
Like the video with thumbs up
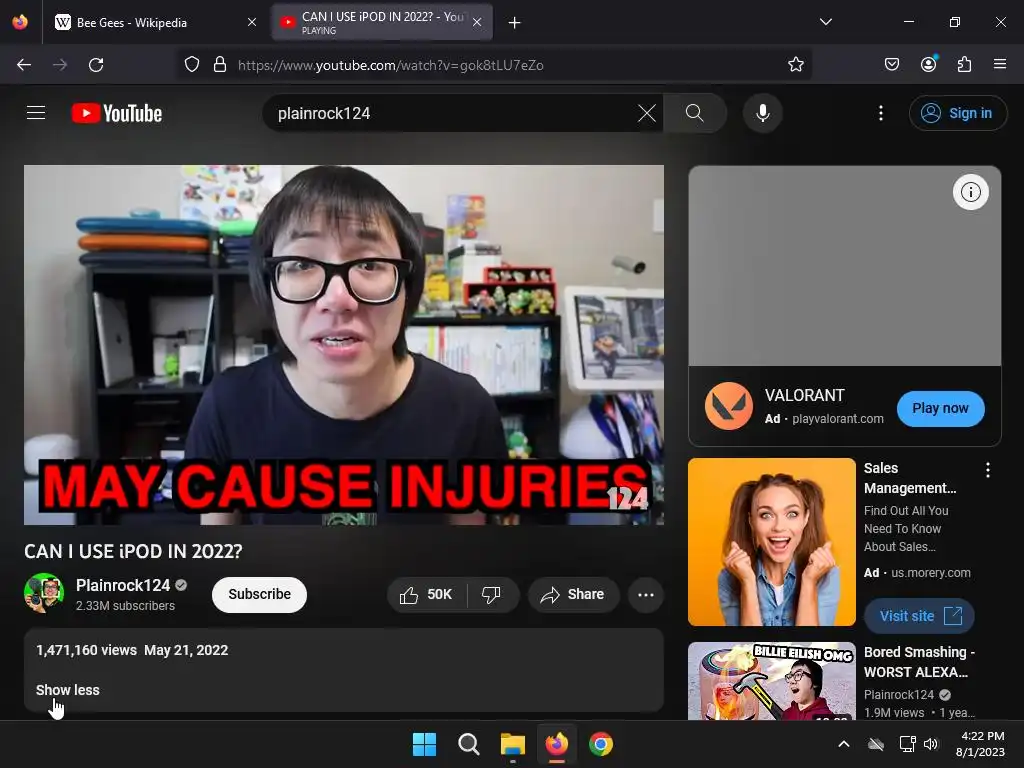pyautogui.click(x=426, y=594)
